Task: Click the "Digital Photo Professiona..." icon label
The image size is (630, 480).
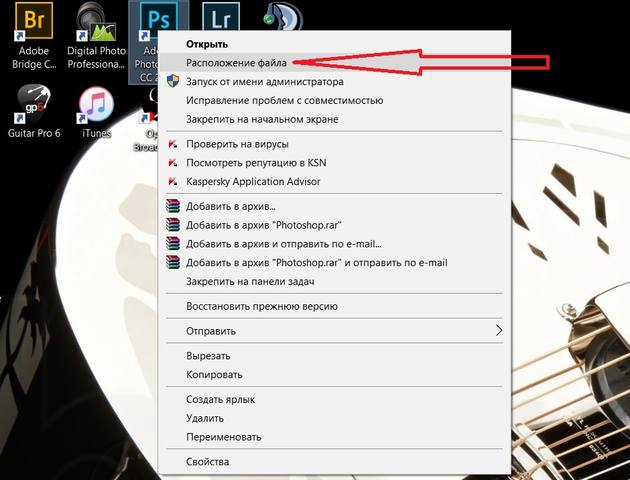Action: [x=96, y=57]
